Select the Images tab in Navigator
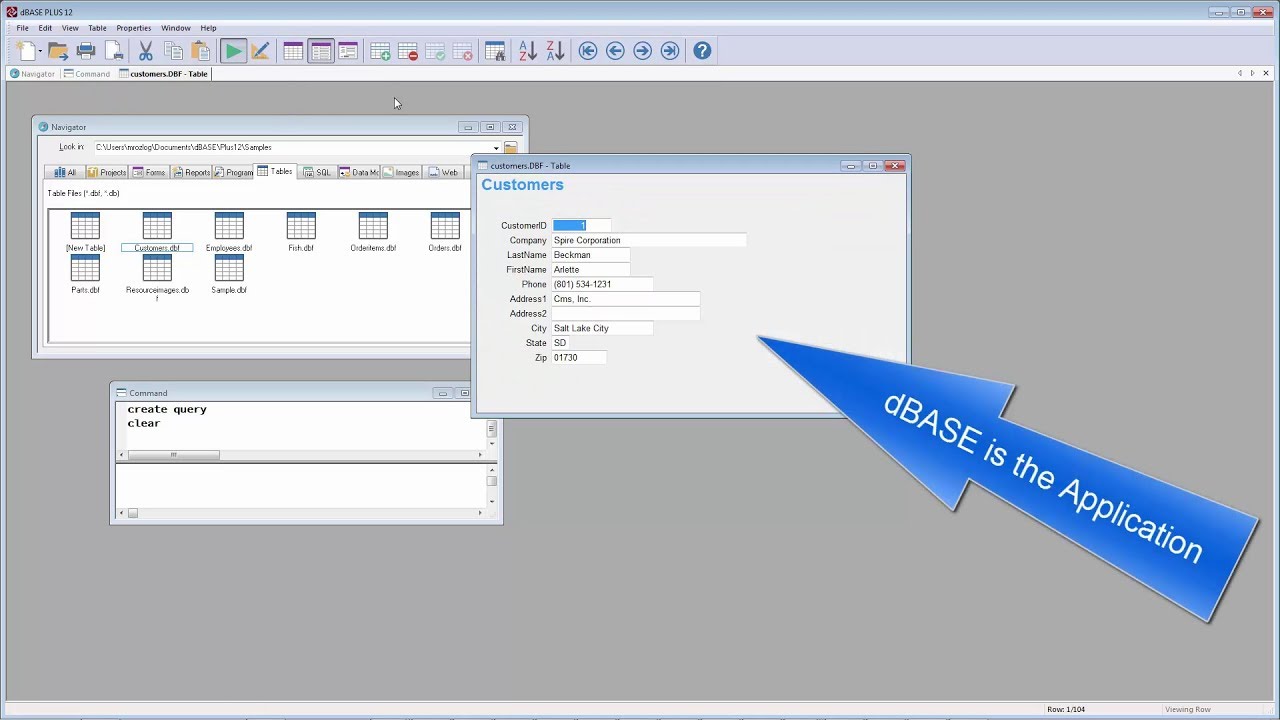 pos(401,172)
